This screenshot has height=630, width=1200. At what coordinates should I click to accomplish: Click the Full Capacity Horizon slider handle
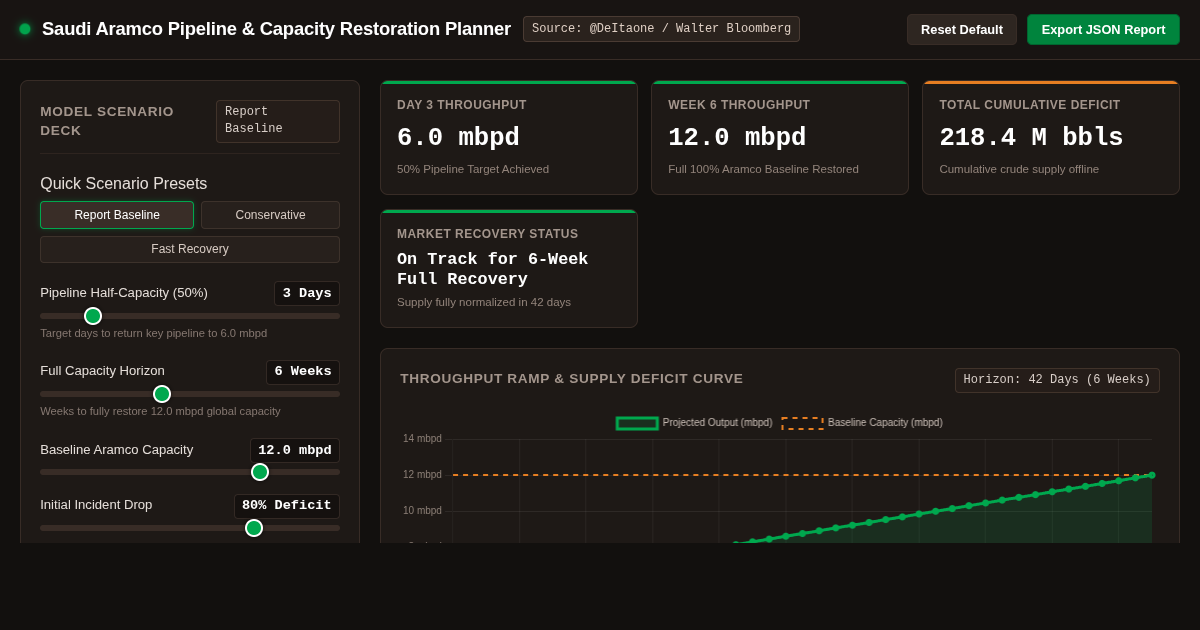pos(162,394)
